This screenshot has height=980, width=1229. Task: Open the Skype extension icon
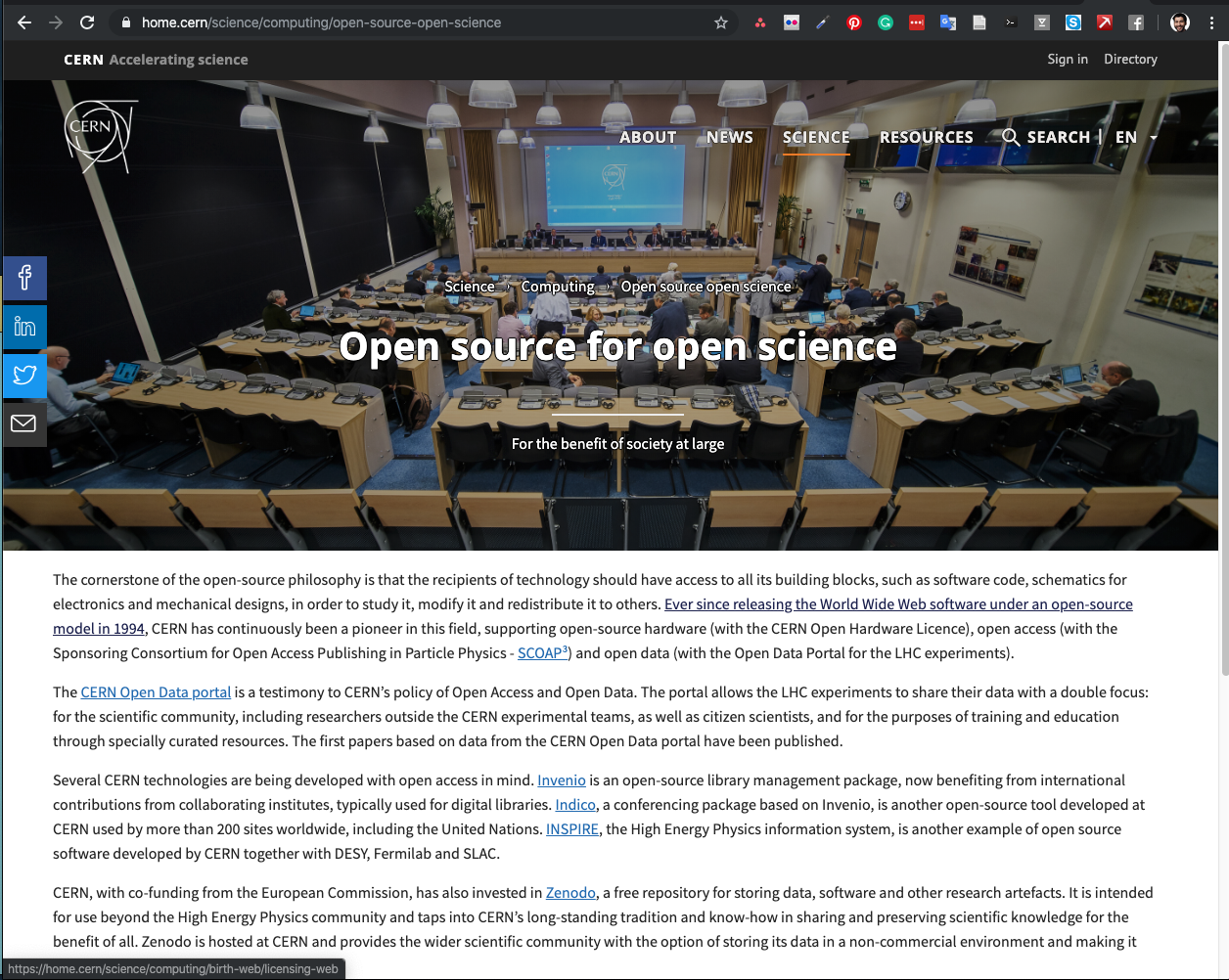coord(1073,22)
